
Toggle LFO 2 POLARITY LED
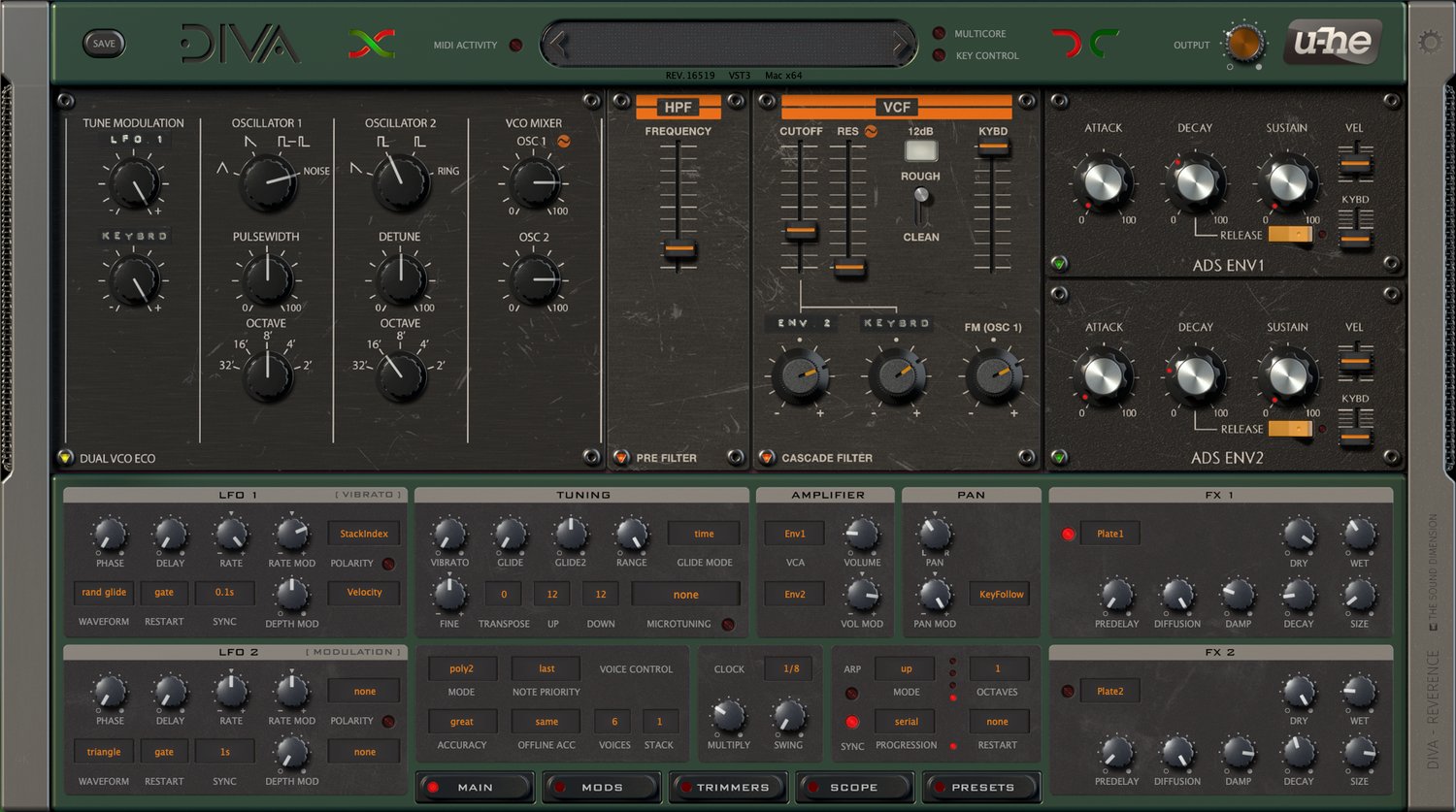(388, 722)
